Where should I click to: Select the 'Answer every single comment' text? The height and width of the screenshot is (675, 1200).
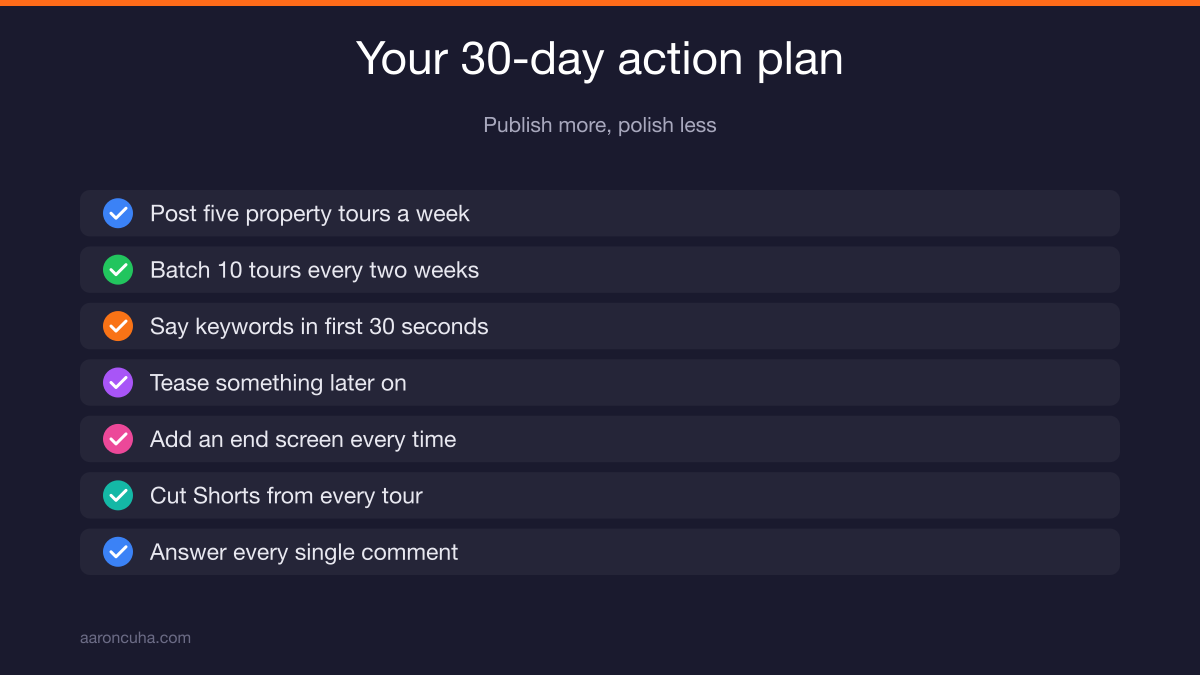click(304, 553)
